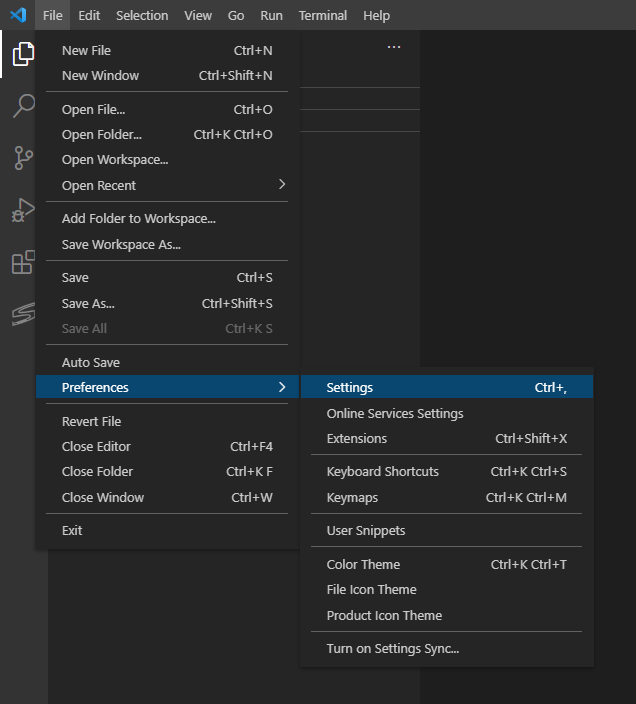Image resolution: width=636 pixels, height=704 pixels.
Task: Click the S-shaped icon at bottom of activity bar
Action: [22, 315]
